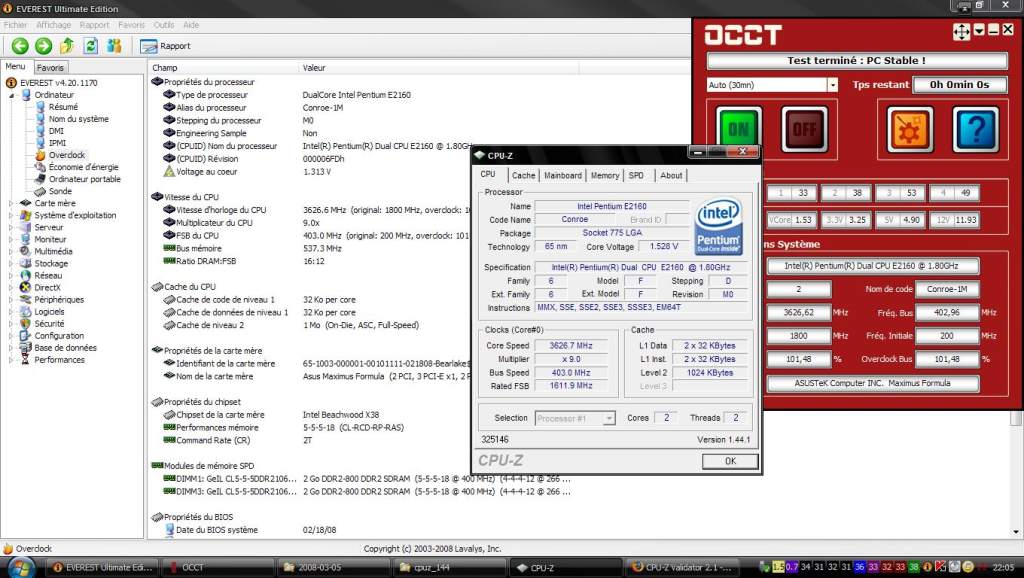This screenshot has height=578, width=1024.
Task: Click the DirectX icon in the tree
Action: click(x=25, y=287)
